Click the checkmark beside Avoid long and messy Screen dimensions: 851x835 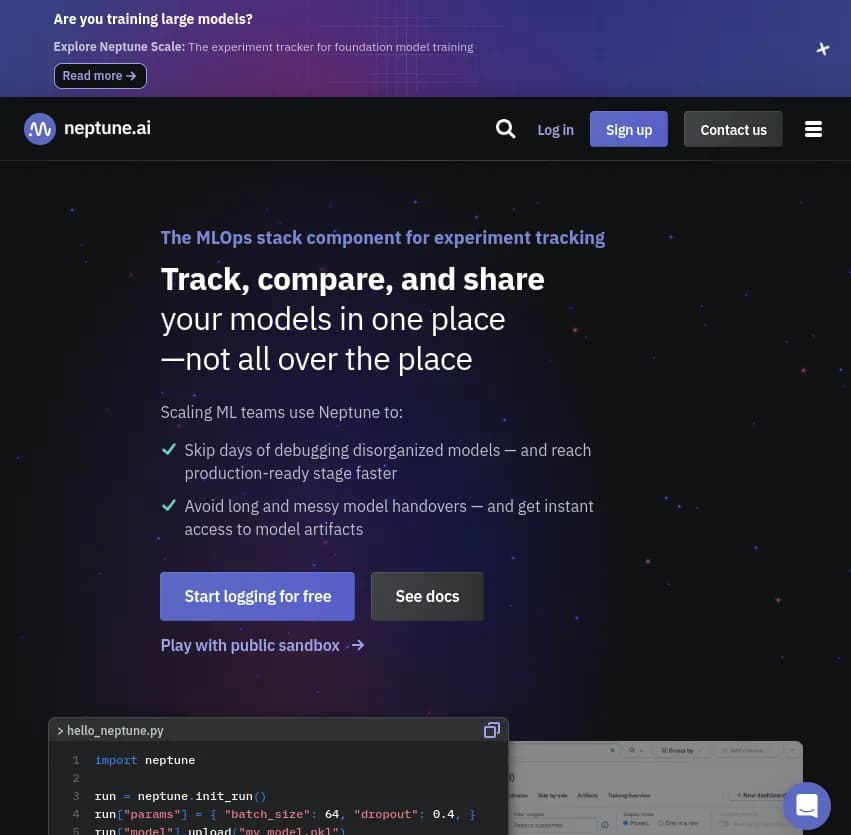[x=169, y=505]
